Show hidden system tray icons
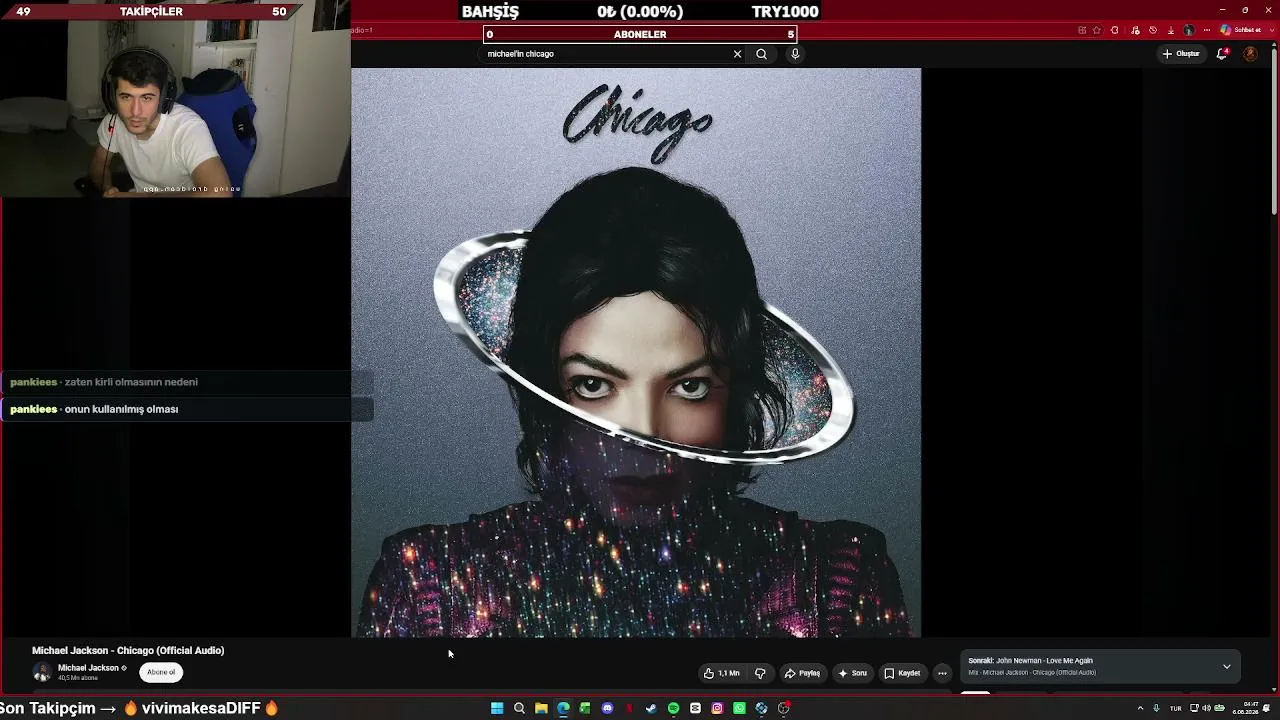Screen dimensions: 1280x720 [x=1140, y=708]
